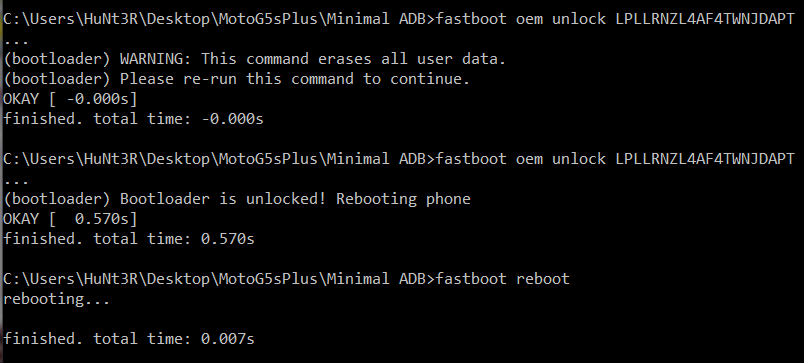This screenshot has height=363, width=804.
Task: Click the 'OKAY [ -0.000s]' output
Action: tap(70, 99)
